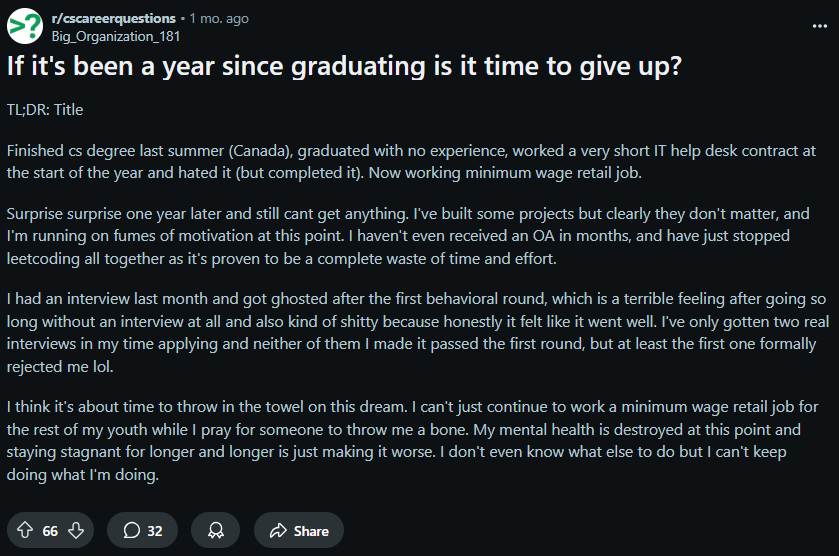Upvote the post with the up arrow
This screenshot has width=839, height=556.
click(25, 530)
